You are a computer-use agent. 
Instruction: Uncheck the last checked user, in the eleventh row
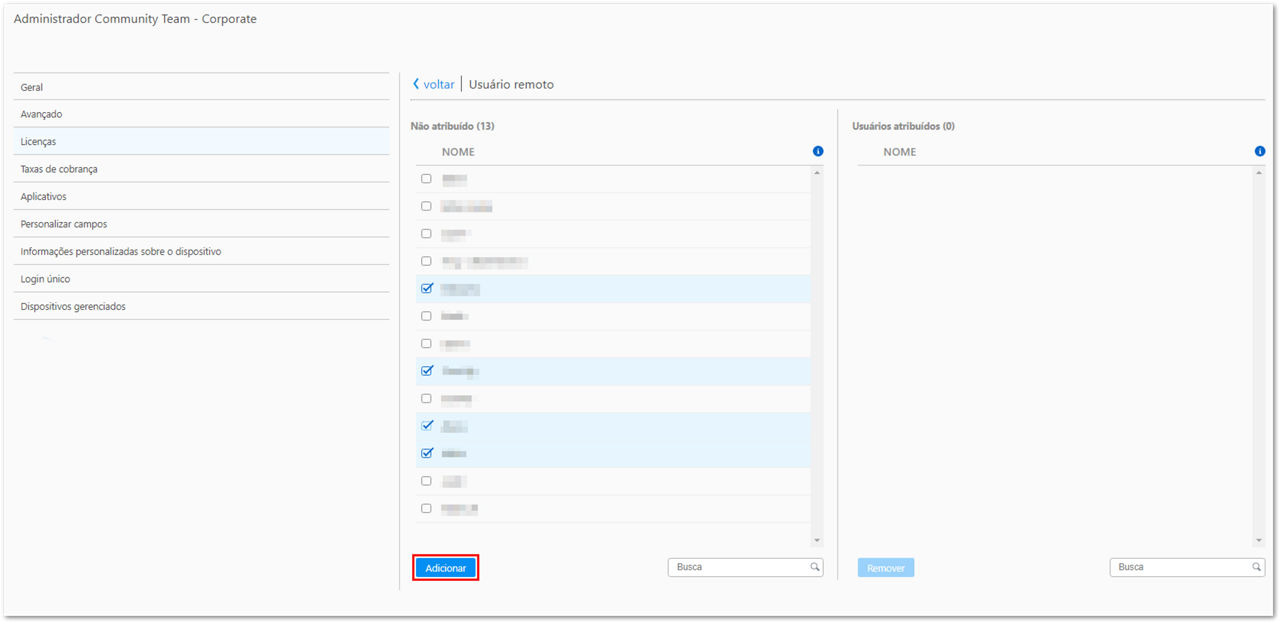427,453
